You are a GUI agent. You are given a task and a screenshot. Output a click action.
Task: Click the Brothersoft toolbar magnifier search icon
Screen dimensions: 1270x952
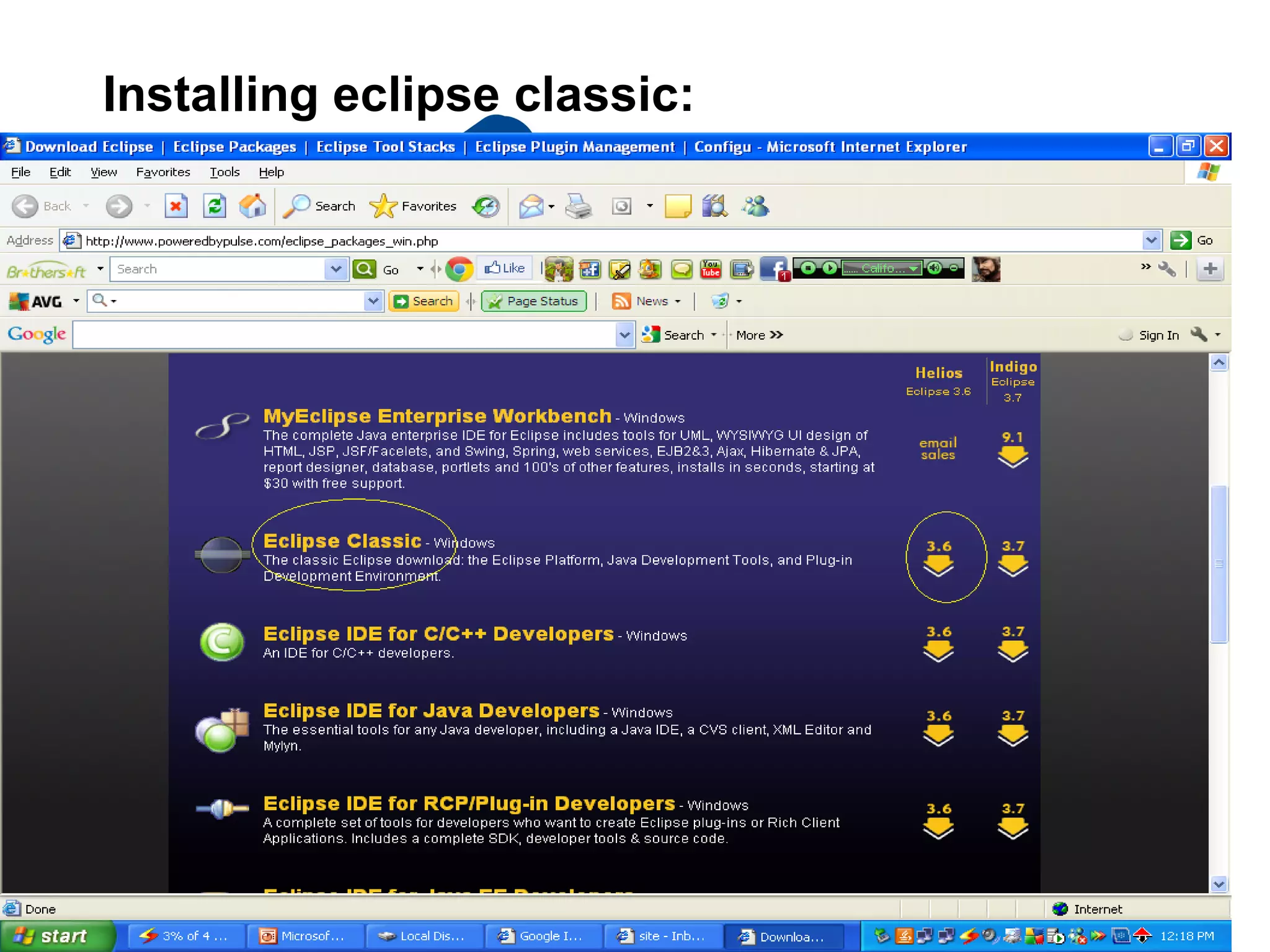coord(365,269)
